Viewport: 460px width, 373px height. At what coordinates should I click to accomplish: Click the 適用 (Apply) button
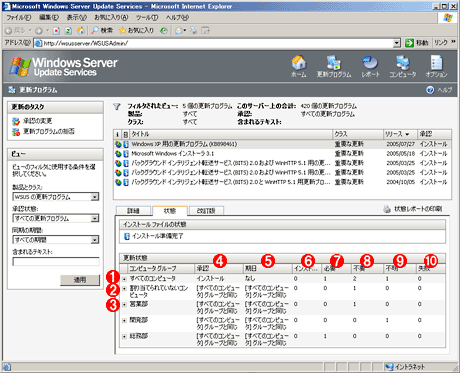click(80, 280)
